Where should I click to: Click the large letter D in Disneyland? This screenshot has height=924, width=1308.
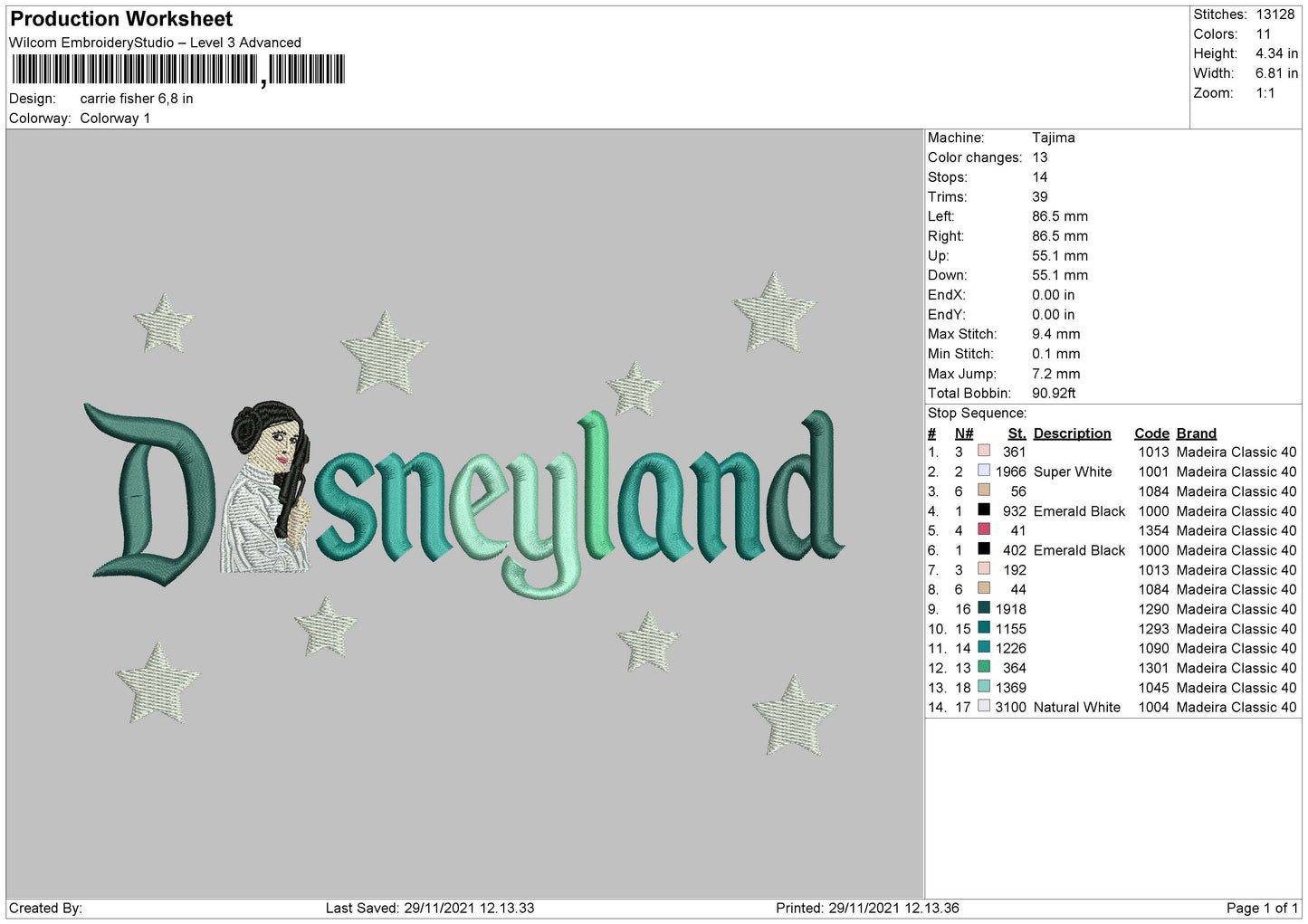point(148,491)
